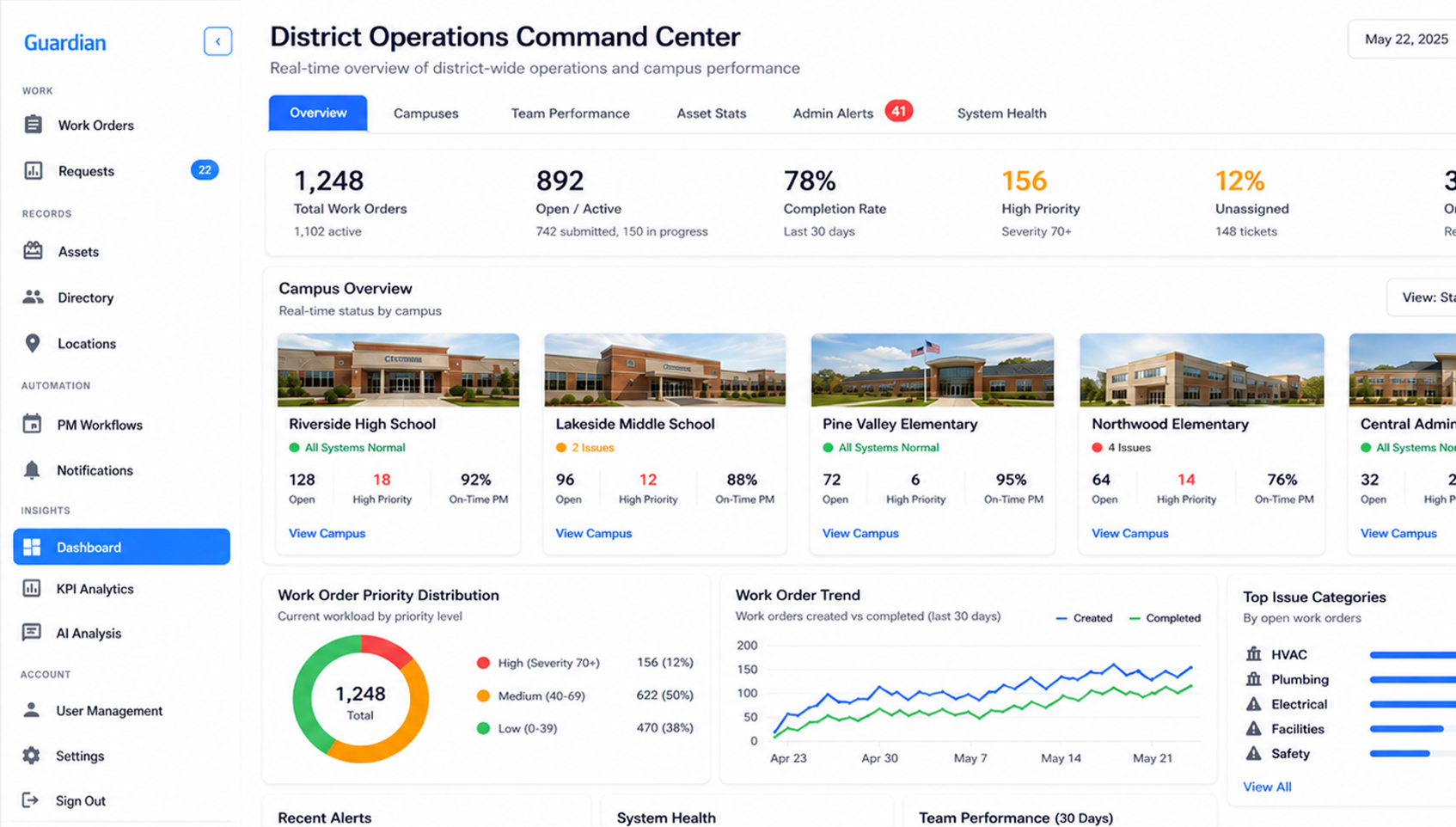1456x827 pixels.
Task: Click the Electrical warning icon
Action: click(x=1254, y=704)
